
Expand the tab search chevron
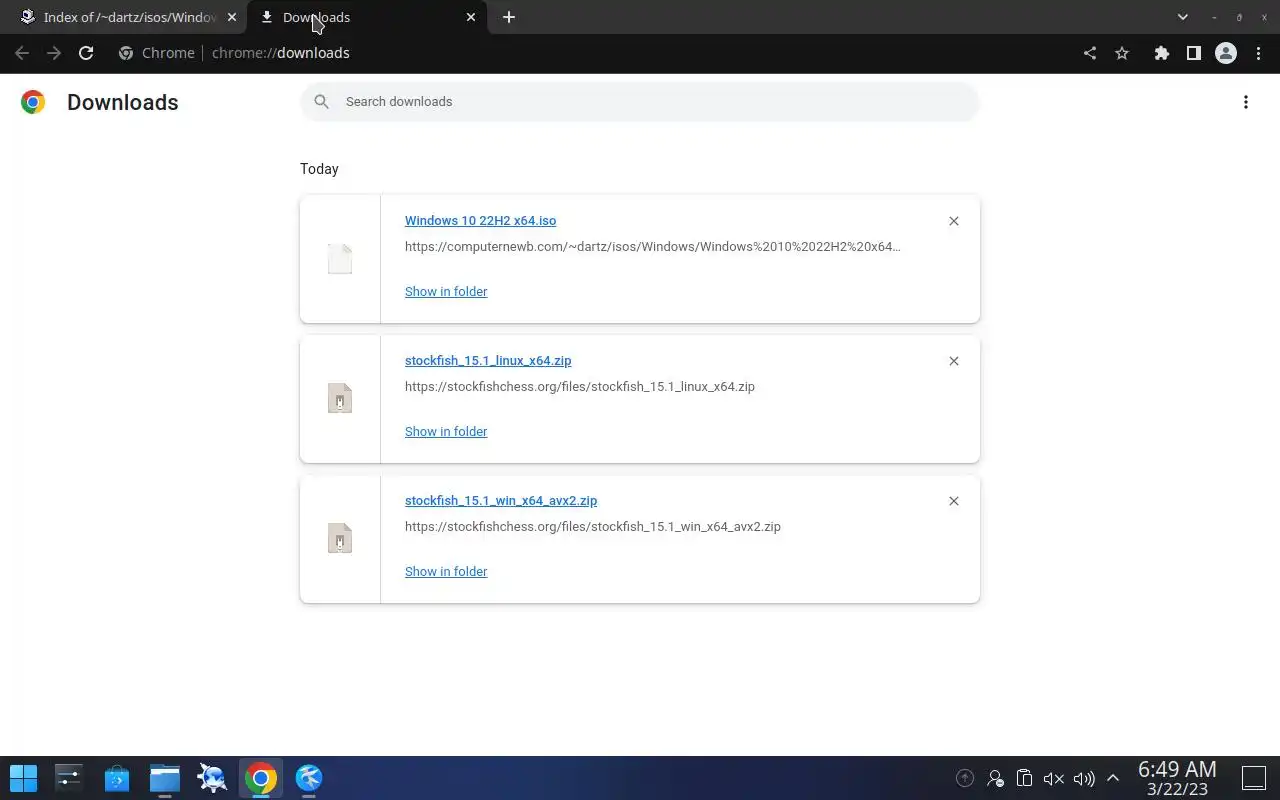[x=1183, y=17]
